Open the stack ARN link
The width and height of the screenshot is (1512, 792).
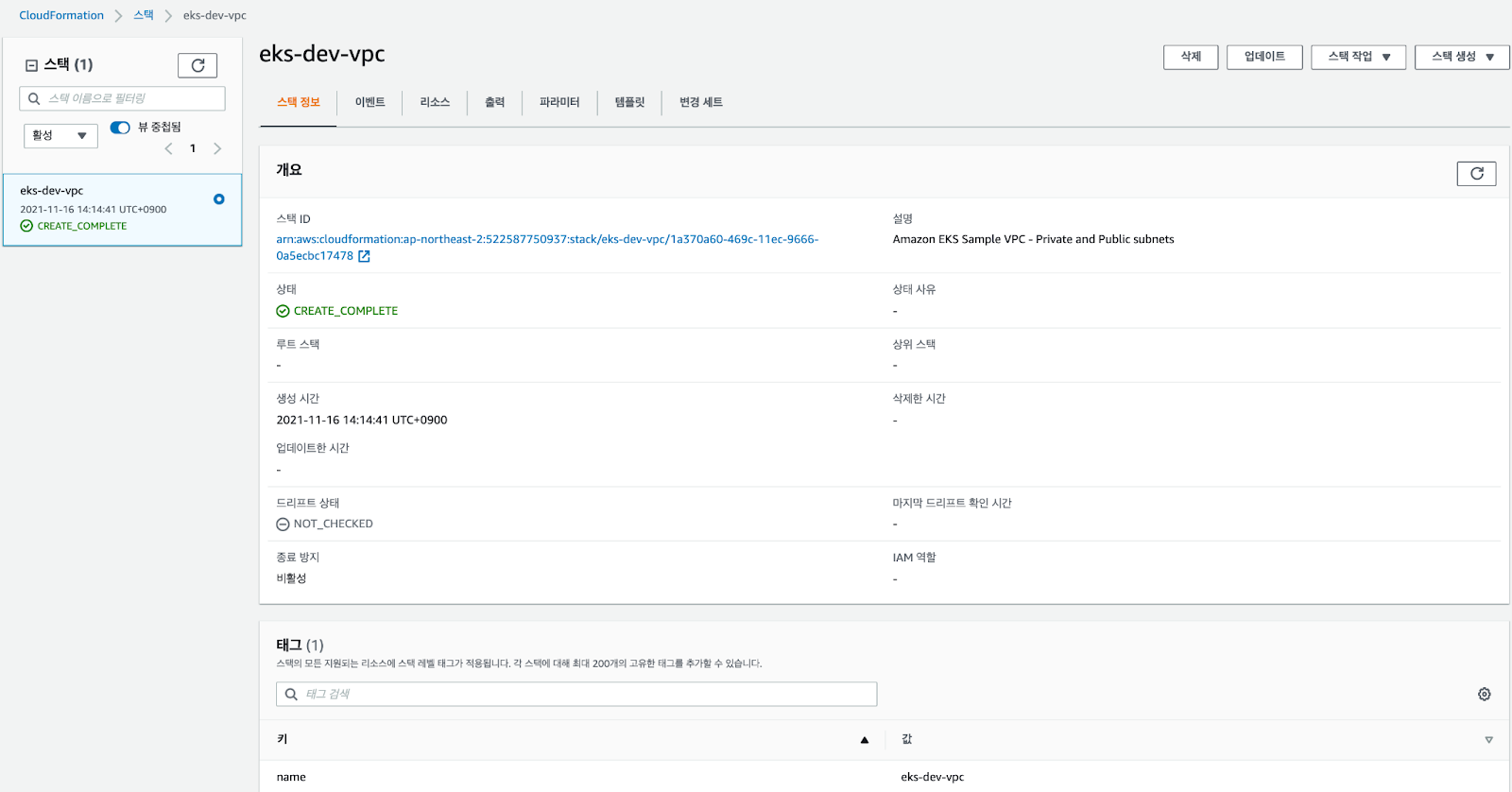point(547,248)
